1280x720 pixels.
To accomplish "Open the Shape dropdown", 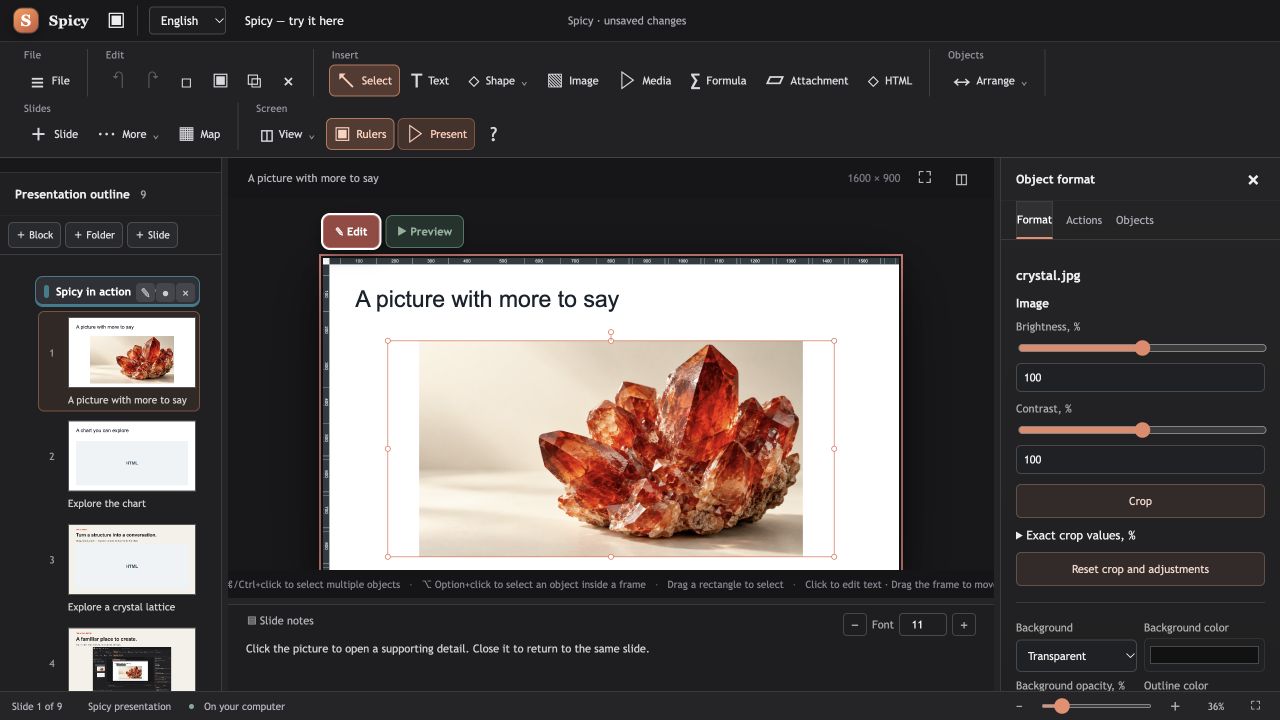I will (498, 81).
